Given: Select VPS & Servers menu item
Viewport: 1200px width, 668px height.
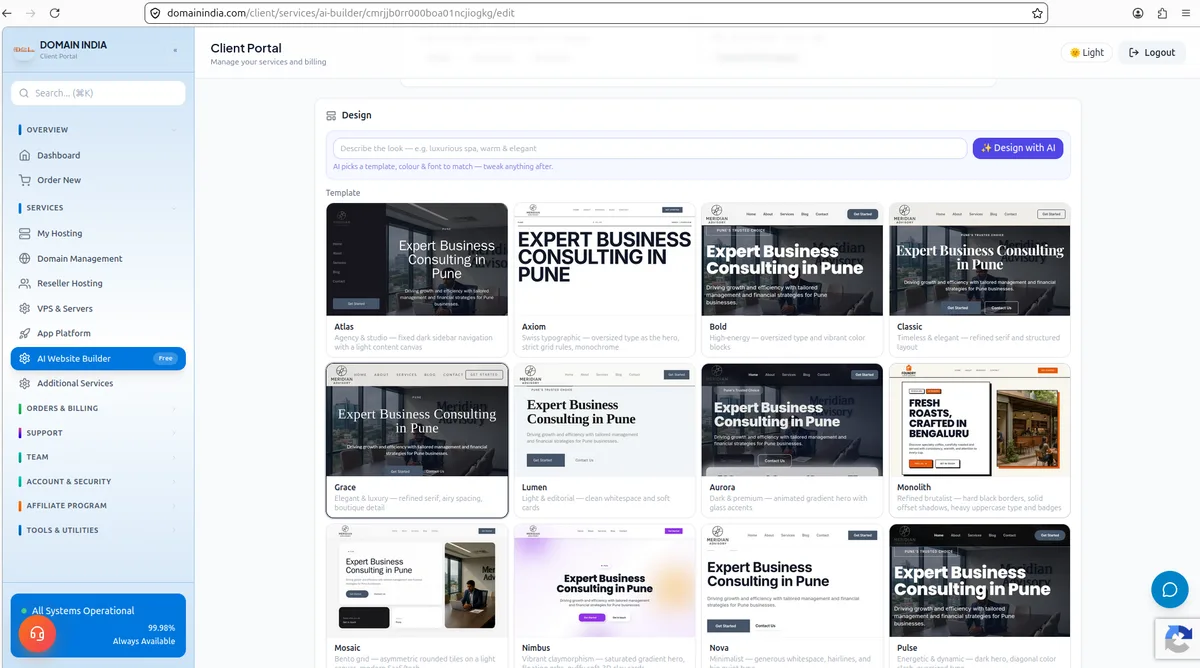Looking at the screenshot, I should pos(98,308).
